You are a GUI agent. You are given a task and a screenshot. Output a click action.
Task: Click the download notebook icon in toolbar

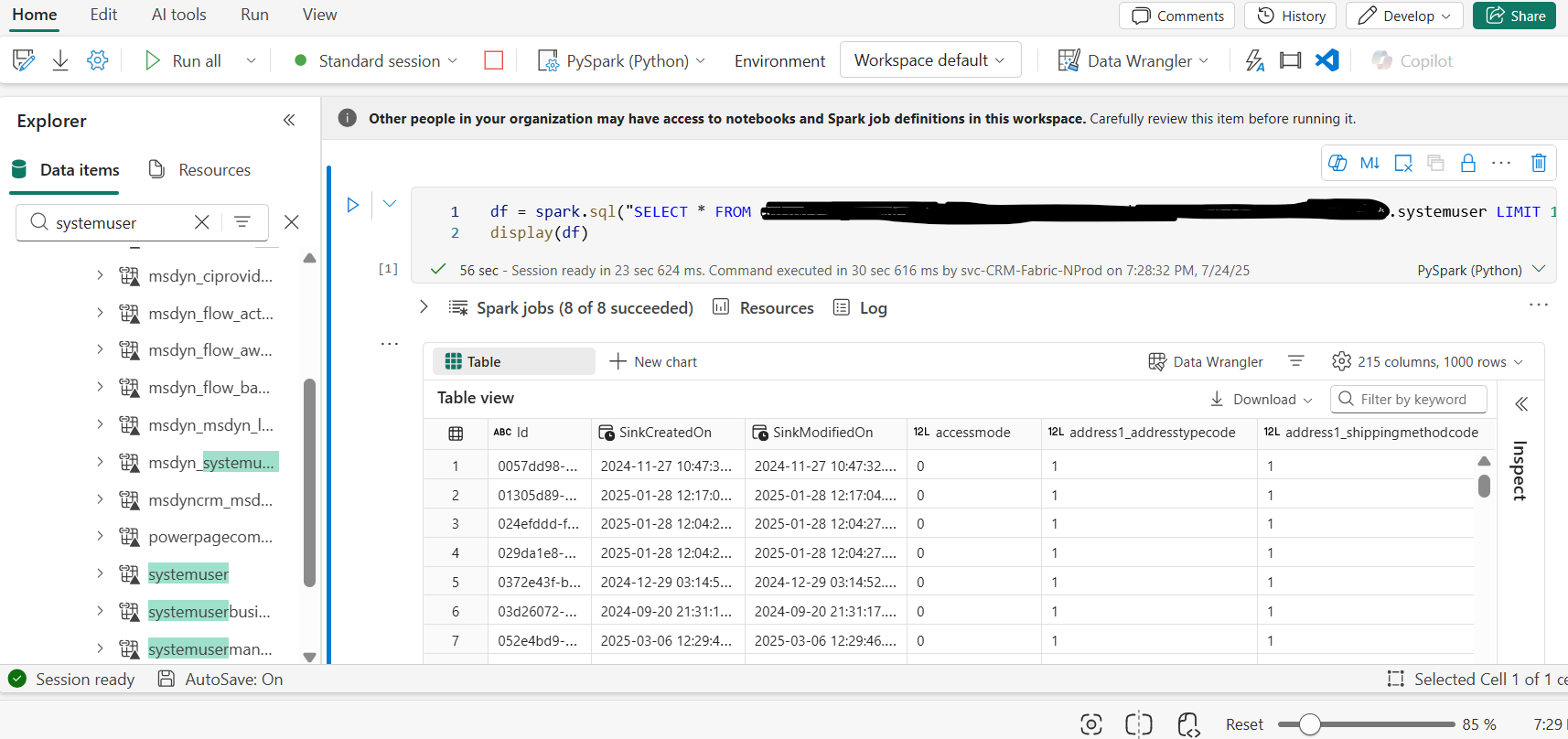[x=60, y=60]
